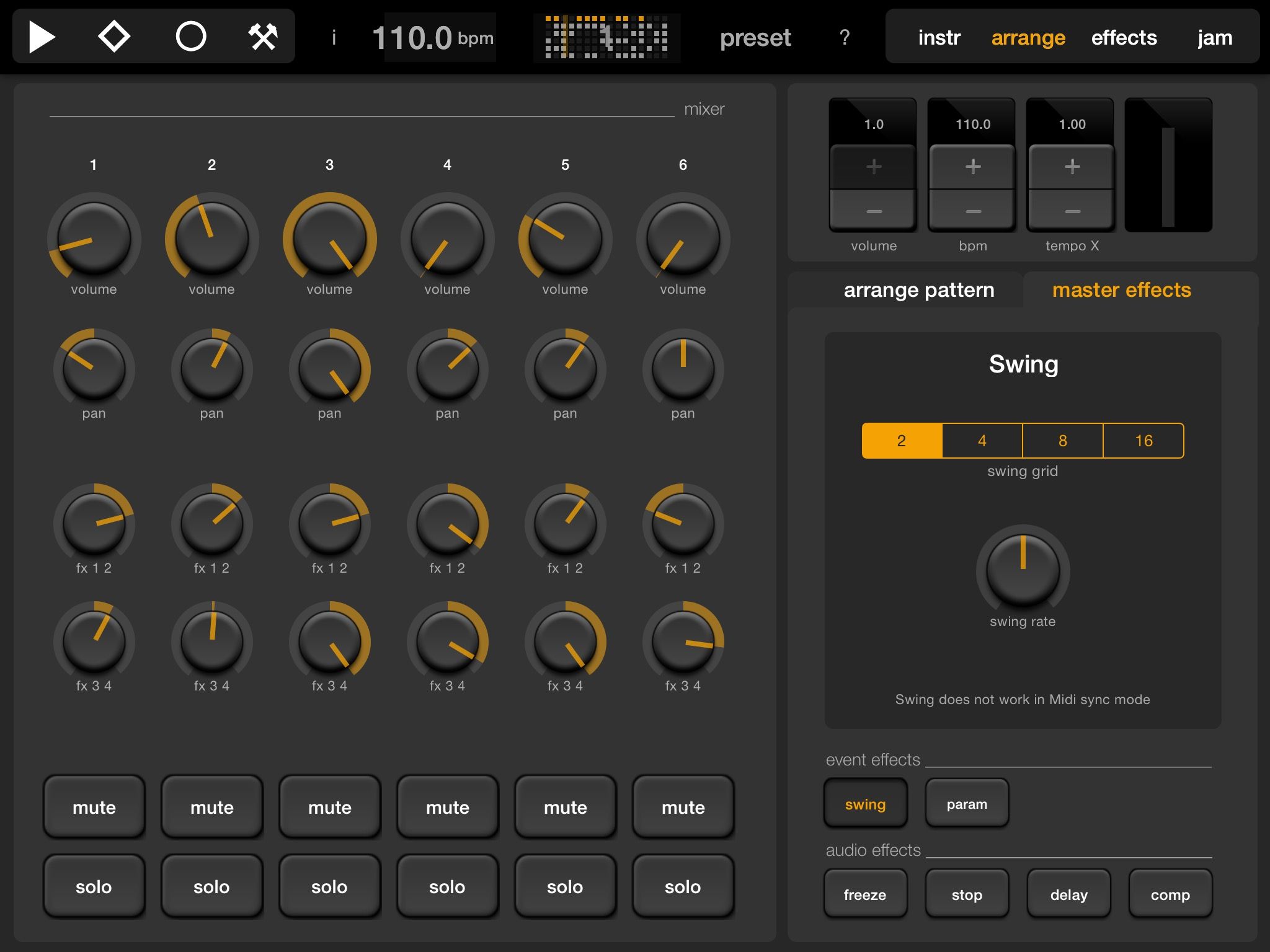Mute mixer channel 2
Image resolution: width=1270 pixels, height=952 pixels.
click(212, 807)
